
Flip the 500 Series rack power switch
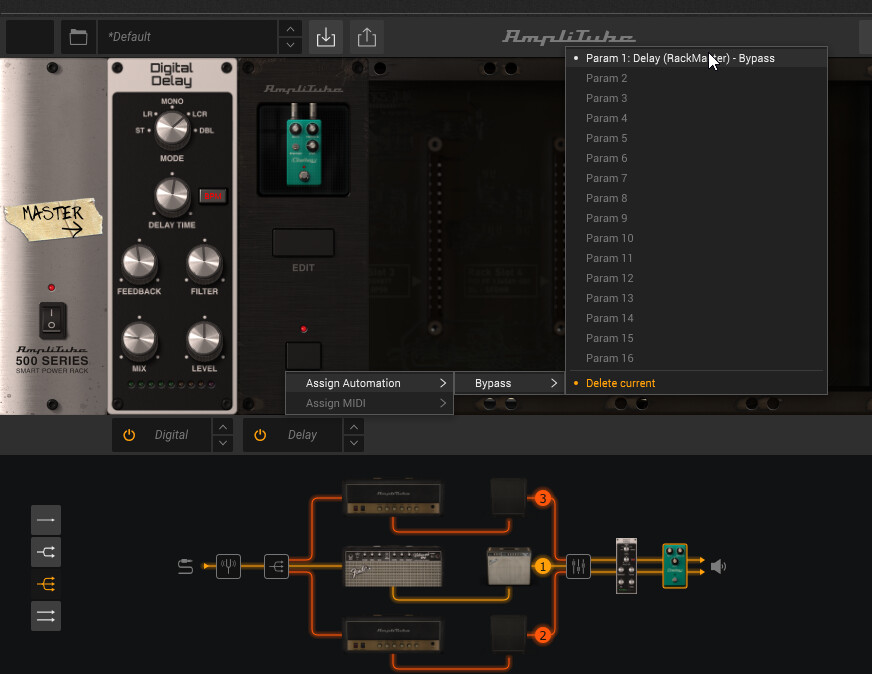(53, 319)
